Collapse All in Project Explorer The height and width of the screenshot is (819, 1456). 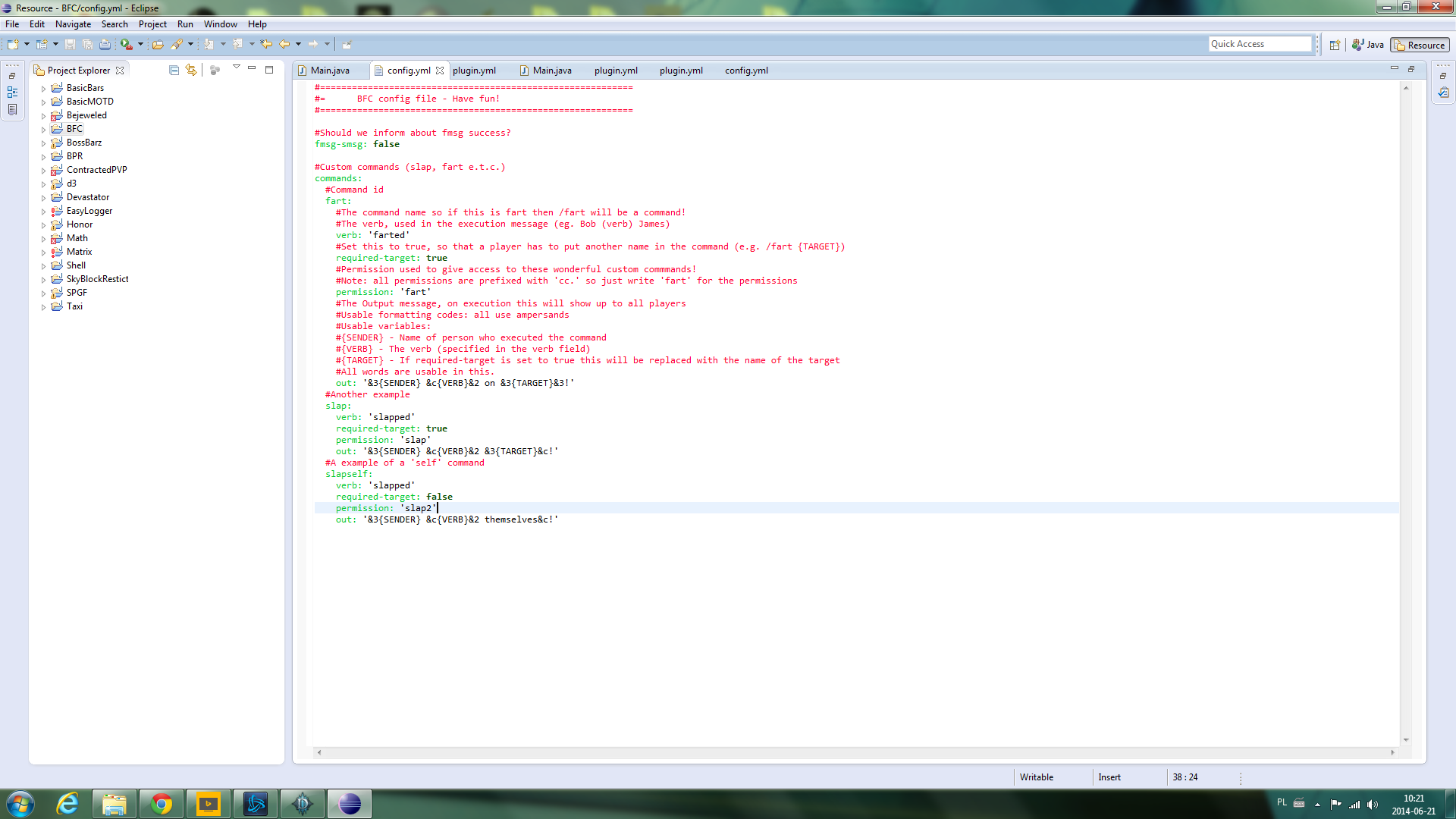[x=174, y=70]
